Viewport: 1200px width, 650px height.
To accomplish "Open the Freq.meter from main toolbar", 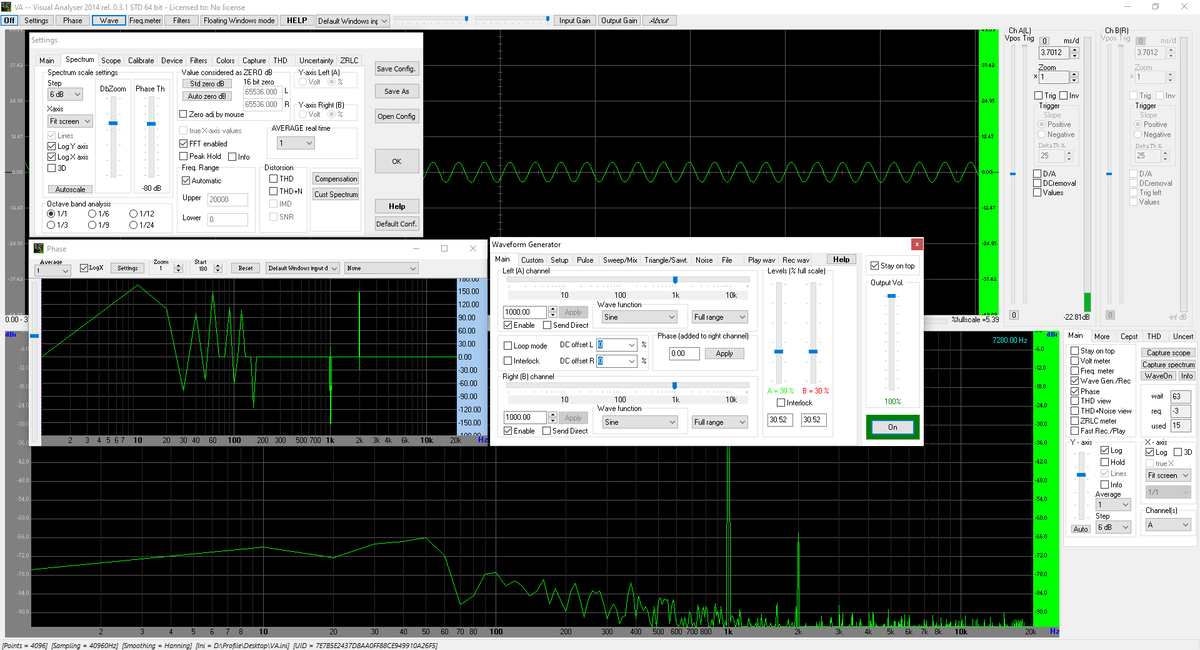I will click(145, 20).
